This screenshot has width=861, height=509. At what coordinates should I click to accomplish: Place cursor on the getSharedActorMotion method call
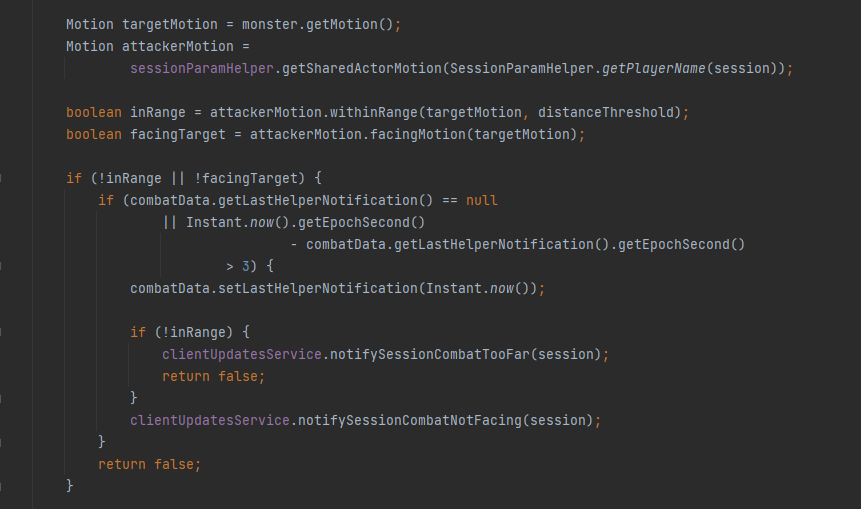pyautogui.click(x=362, y=69)
